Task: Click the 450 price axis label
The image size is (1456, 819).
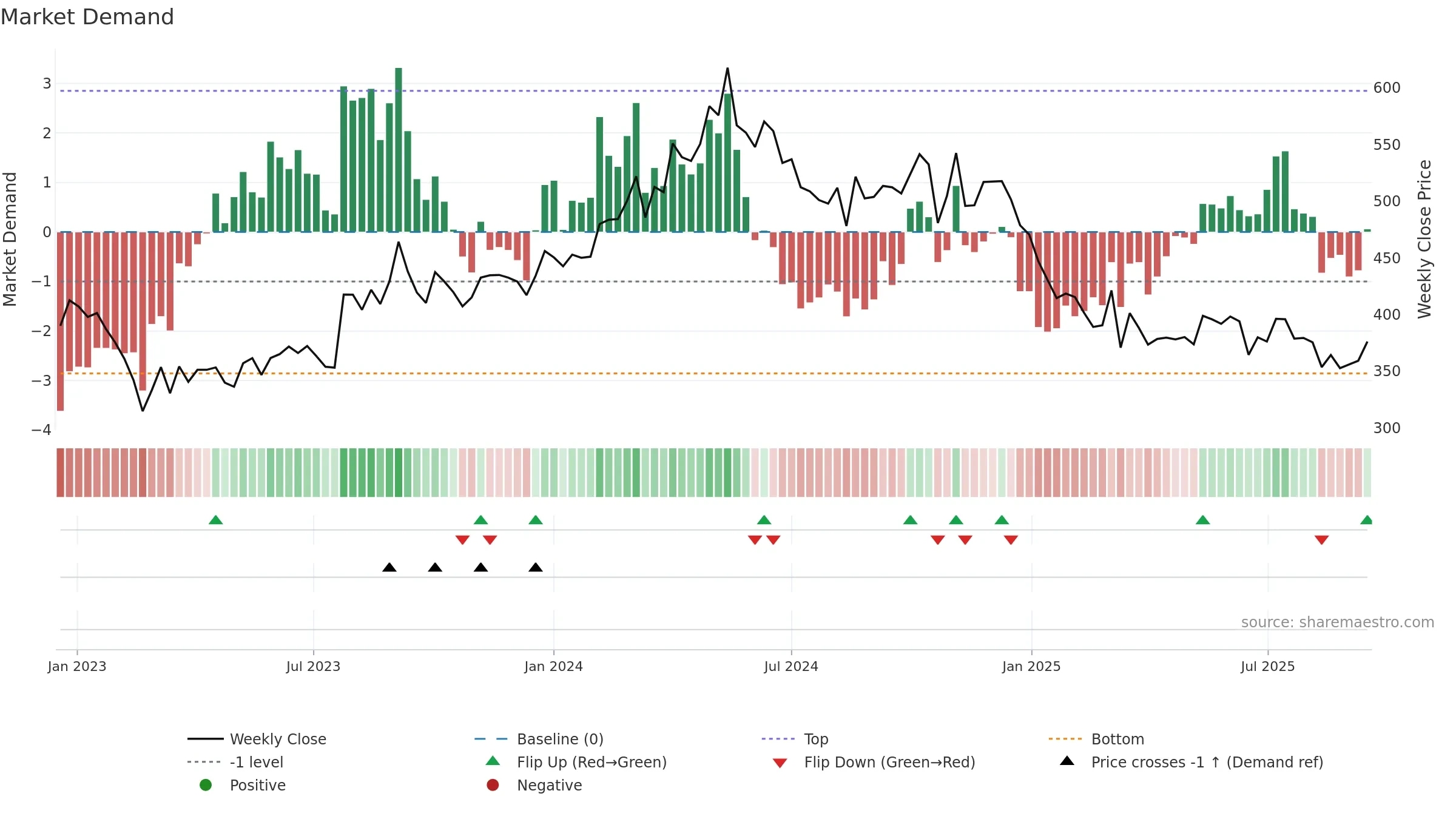Action: [1387, 258]
